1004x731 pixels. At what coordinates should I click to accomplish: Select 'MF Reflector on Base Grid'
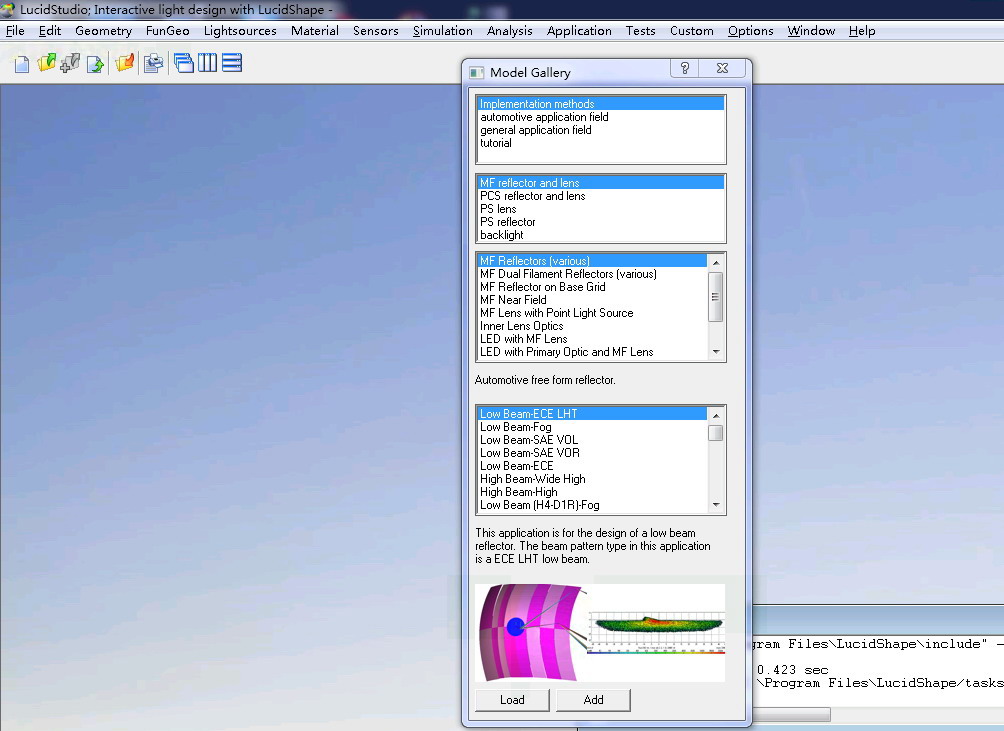point(592,287)
